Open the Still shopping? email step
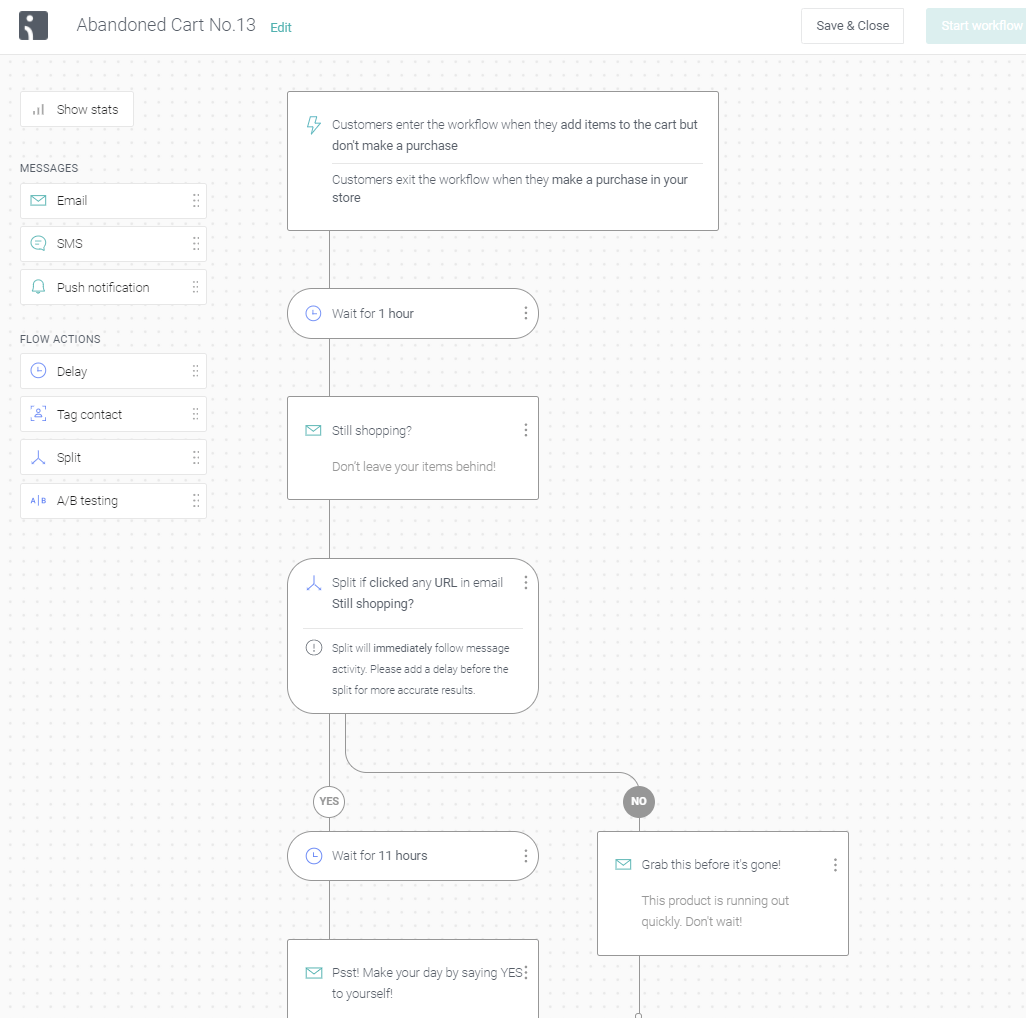 413,448
